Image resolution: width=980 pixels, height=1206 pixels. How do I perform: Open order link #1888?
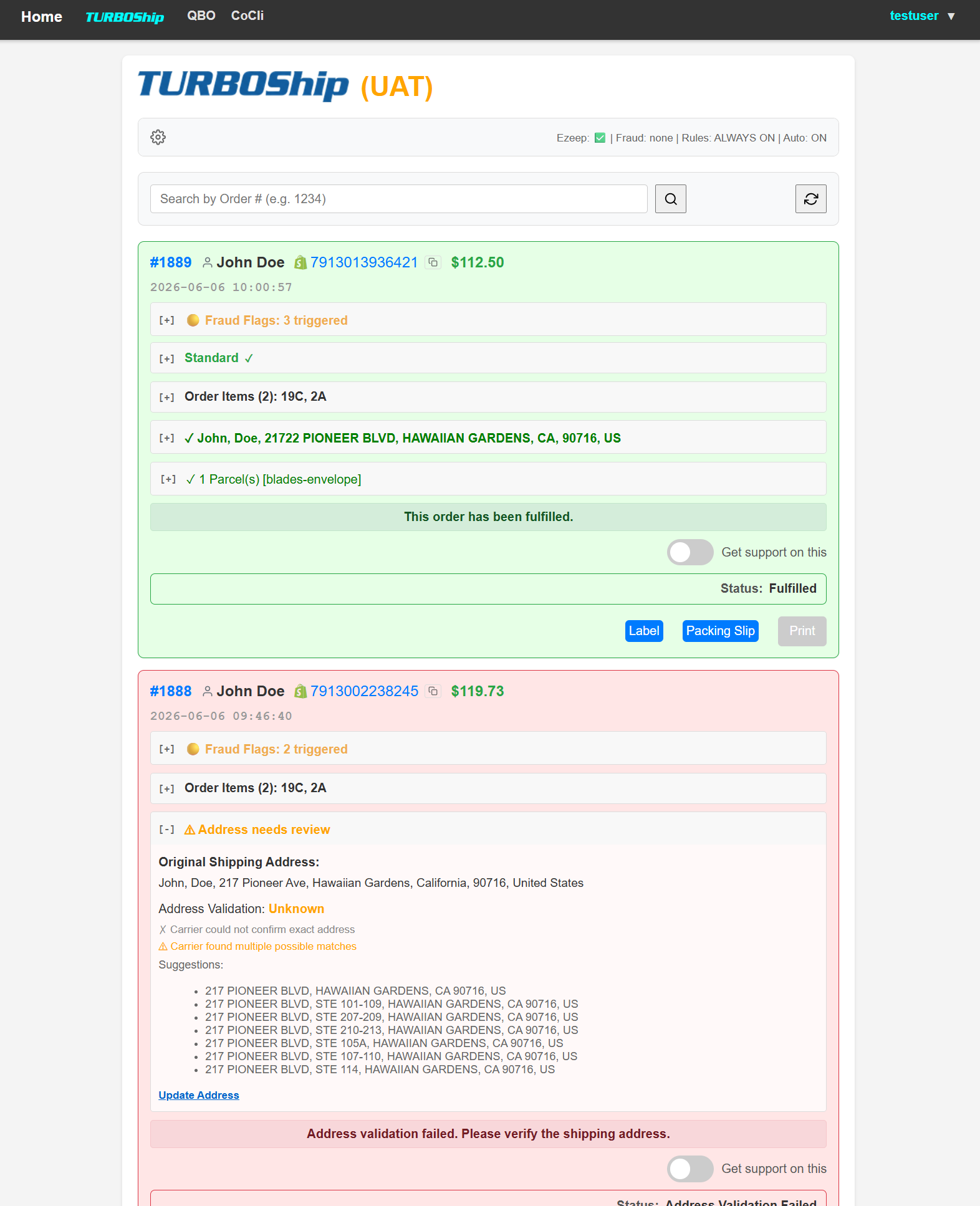pos(171,691)
